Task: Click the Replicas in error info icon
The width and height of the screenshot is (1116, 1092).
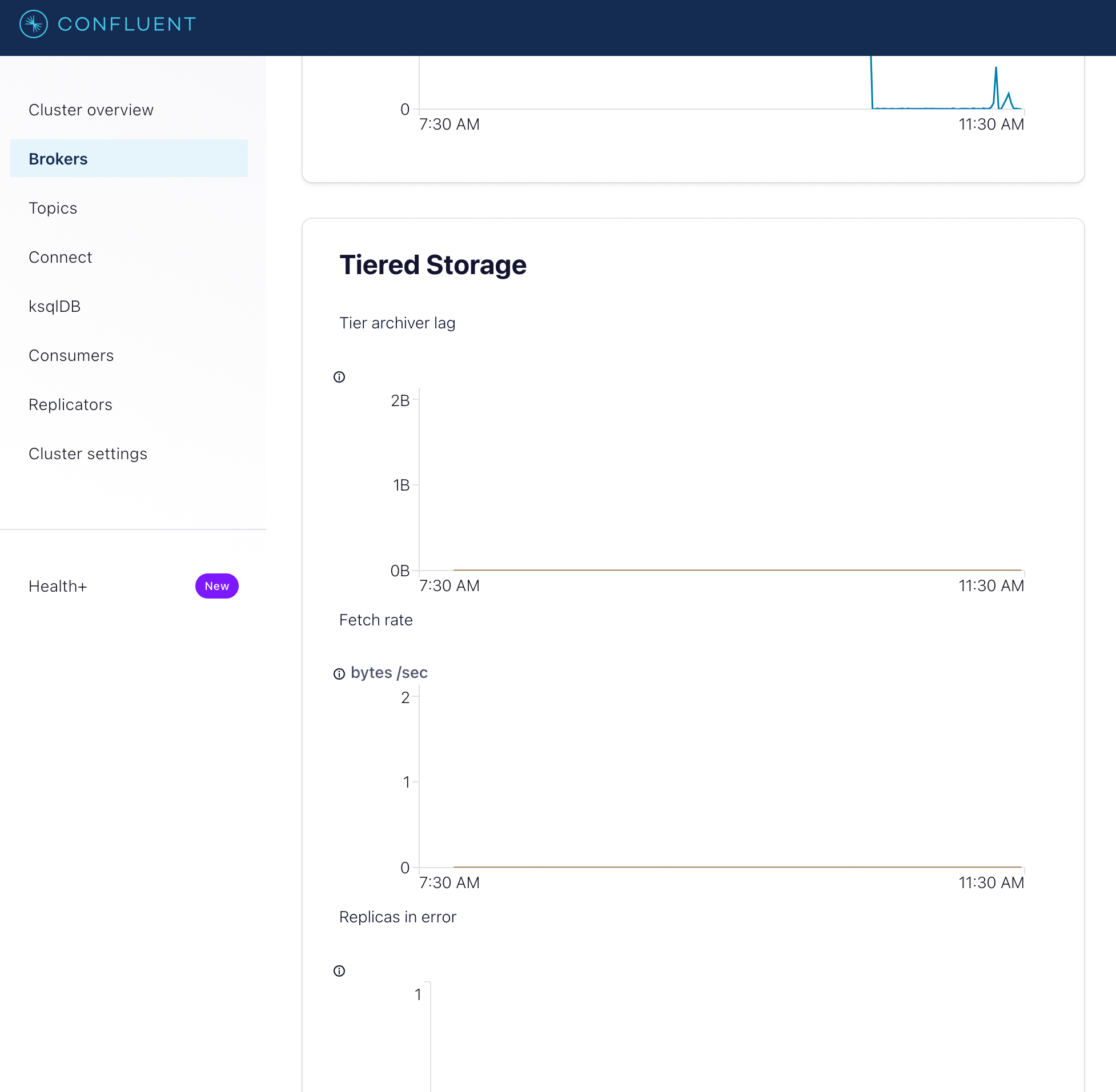Action: coord(339,970)
